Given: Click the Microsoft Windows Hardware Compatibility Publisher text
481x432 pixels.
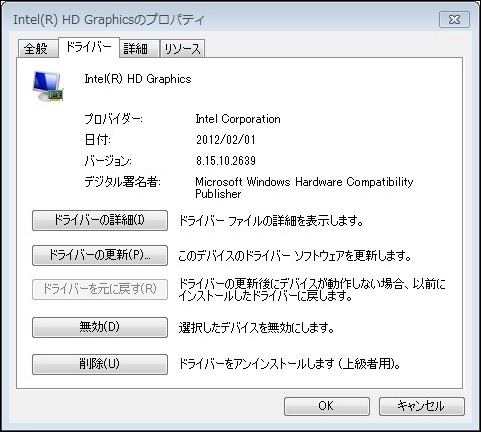Looking at the screenshot, I should click(304, 188).
